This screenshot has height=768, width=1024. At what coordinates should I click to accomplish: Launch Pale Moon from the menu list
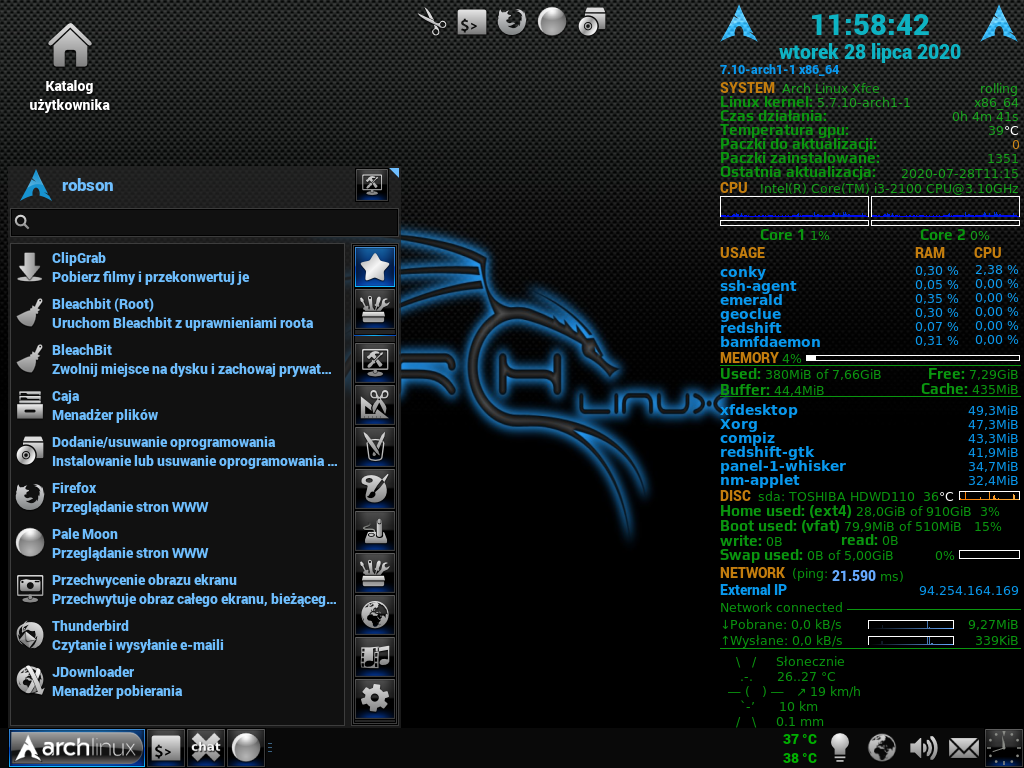177,543
